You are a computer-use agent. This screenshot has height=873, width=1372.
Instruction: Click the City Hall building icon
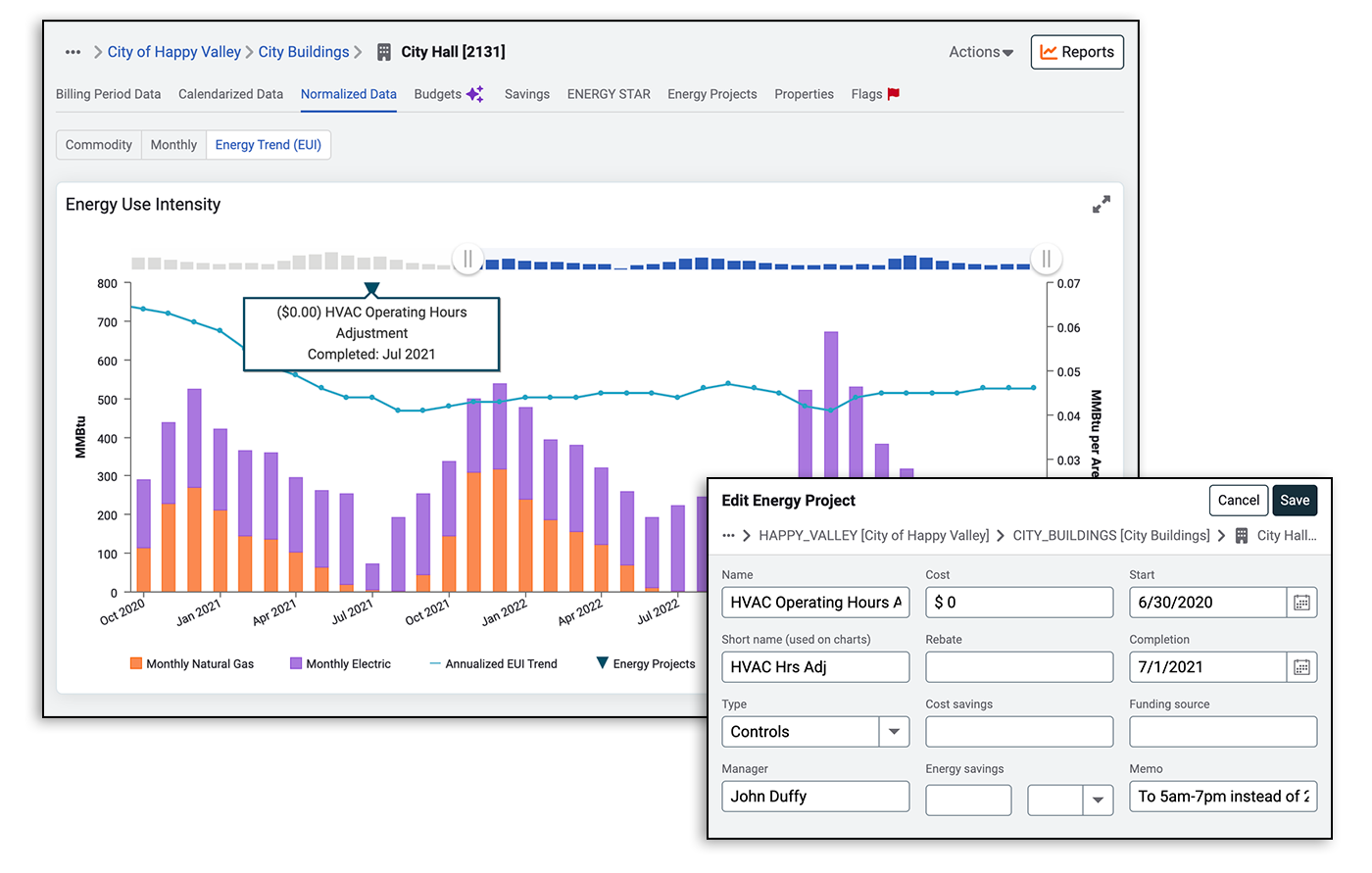coord(384,52)
